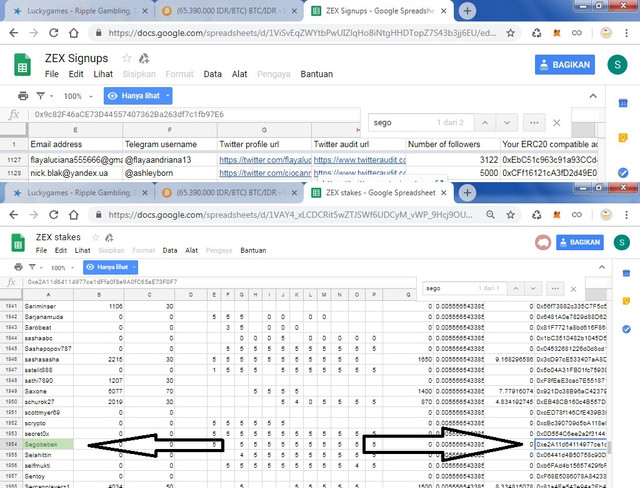Select row header 1954 in ZEX stakes

pyautogui.click(x=11, y=444)
